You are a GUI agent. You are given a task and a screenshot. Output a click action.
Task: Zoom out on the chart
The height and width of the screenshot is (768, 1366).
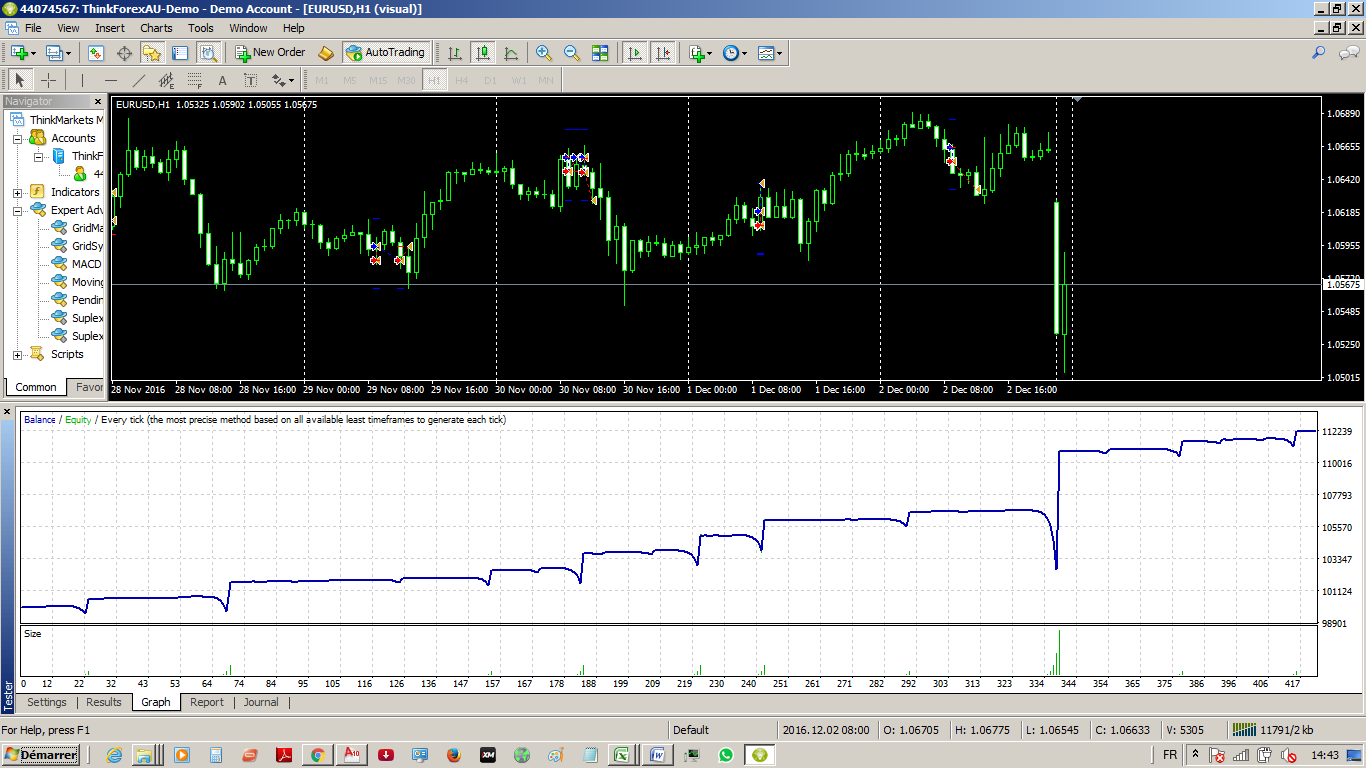pyautogui.click(x=572, y=53)
